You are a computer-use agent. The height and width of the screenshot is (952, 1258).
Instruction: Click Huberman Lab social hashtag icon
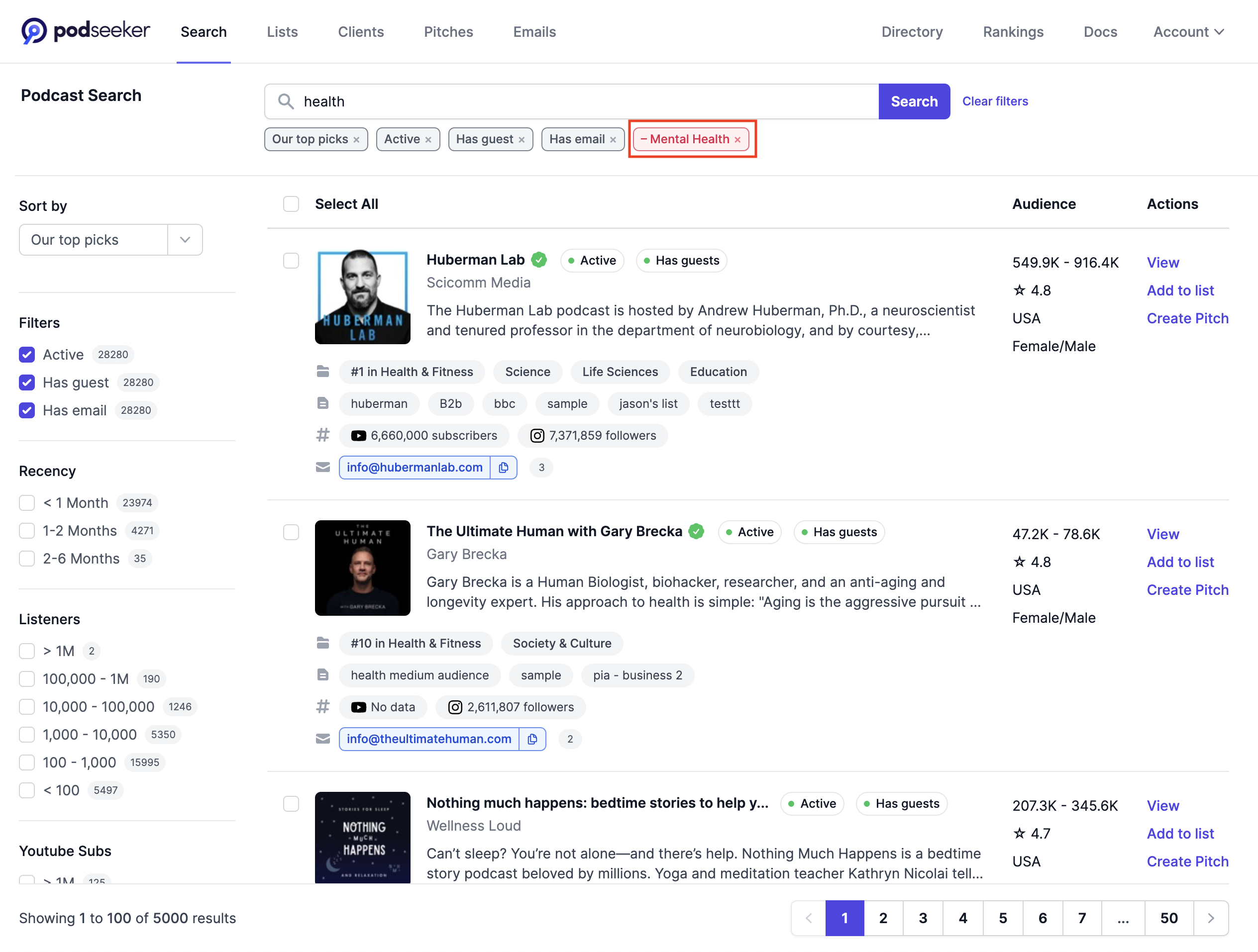tap(323, 435)
